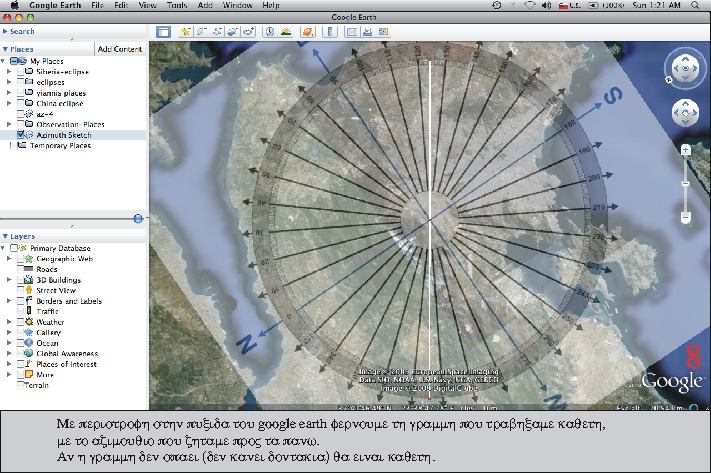Click the Places opacity slider handle
This screenshot has width=711, height=473.
(138, 219)
